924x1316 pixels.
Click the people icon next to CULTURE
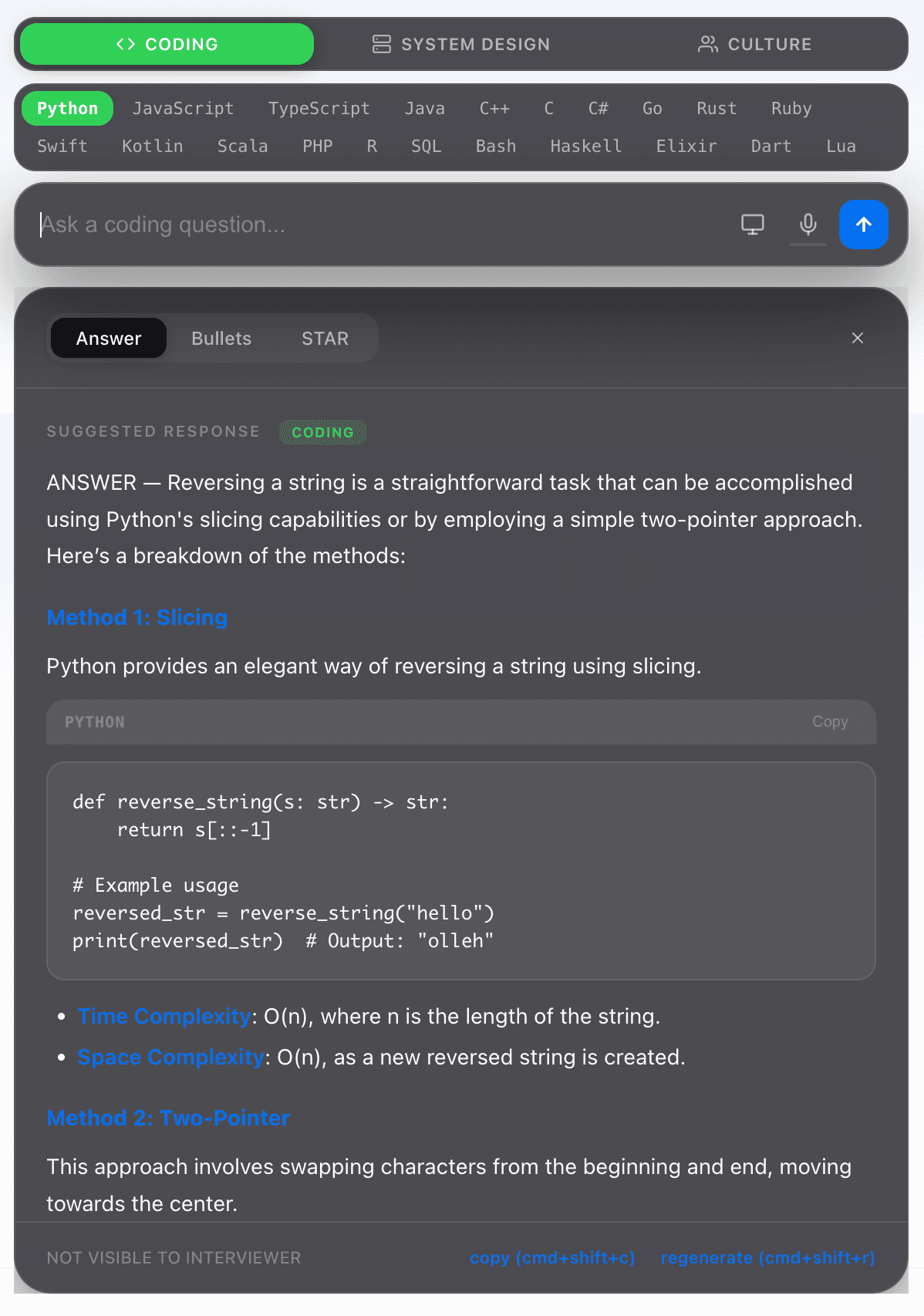point(706,44)
